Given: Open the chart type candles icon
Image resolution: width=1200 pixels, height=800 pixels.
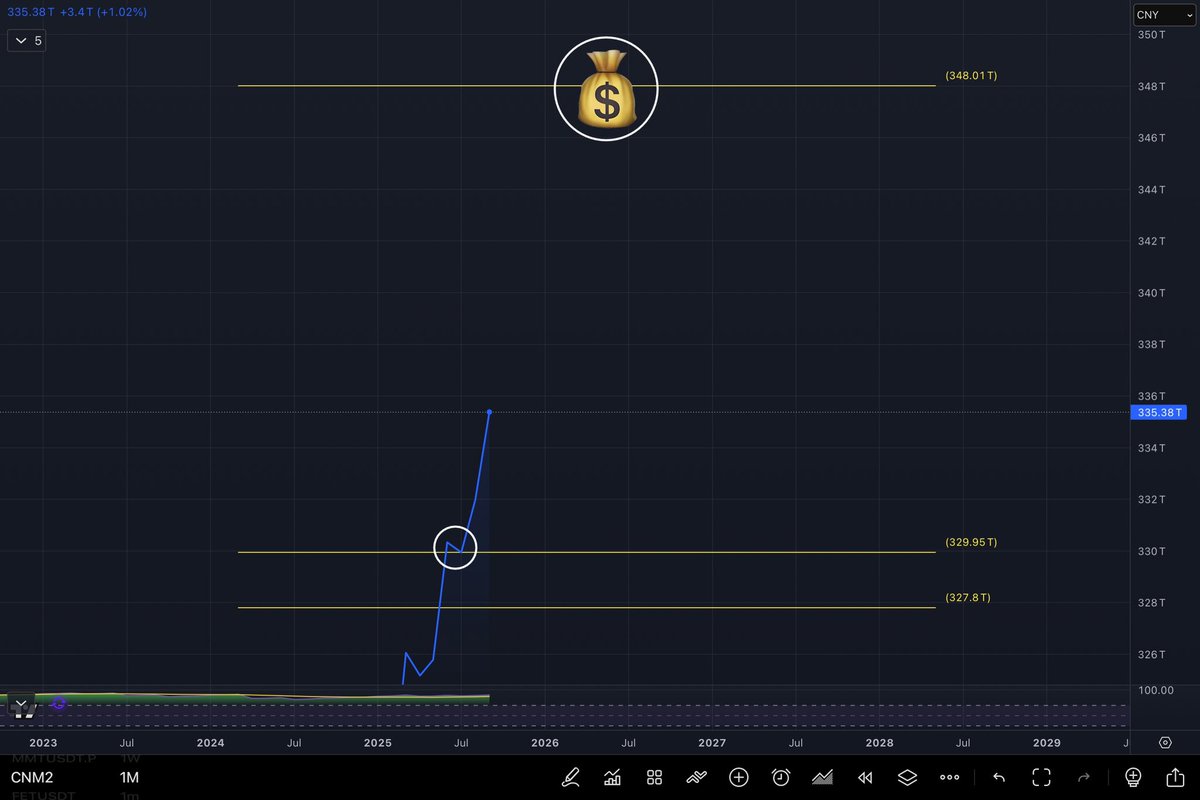Looking at the screenshot, I should (612, 777).
